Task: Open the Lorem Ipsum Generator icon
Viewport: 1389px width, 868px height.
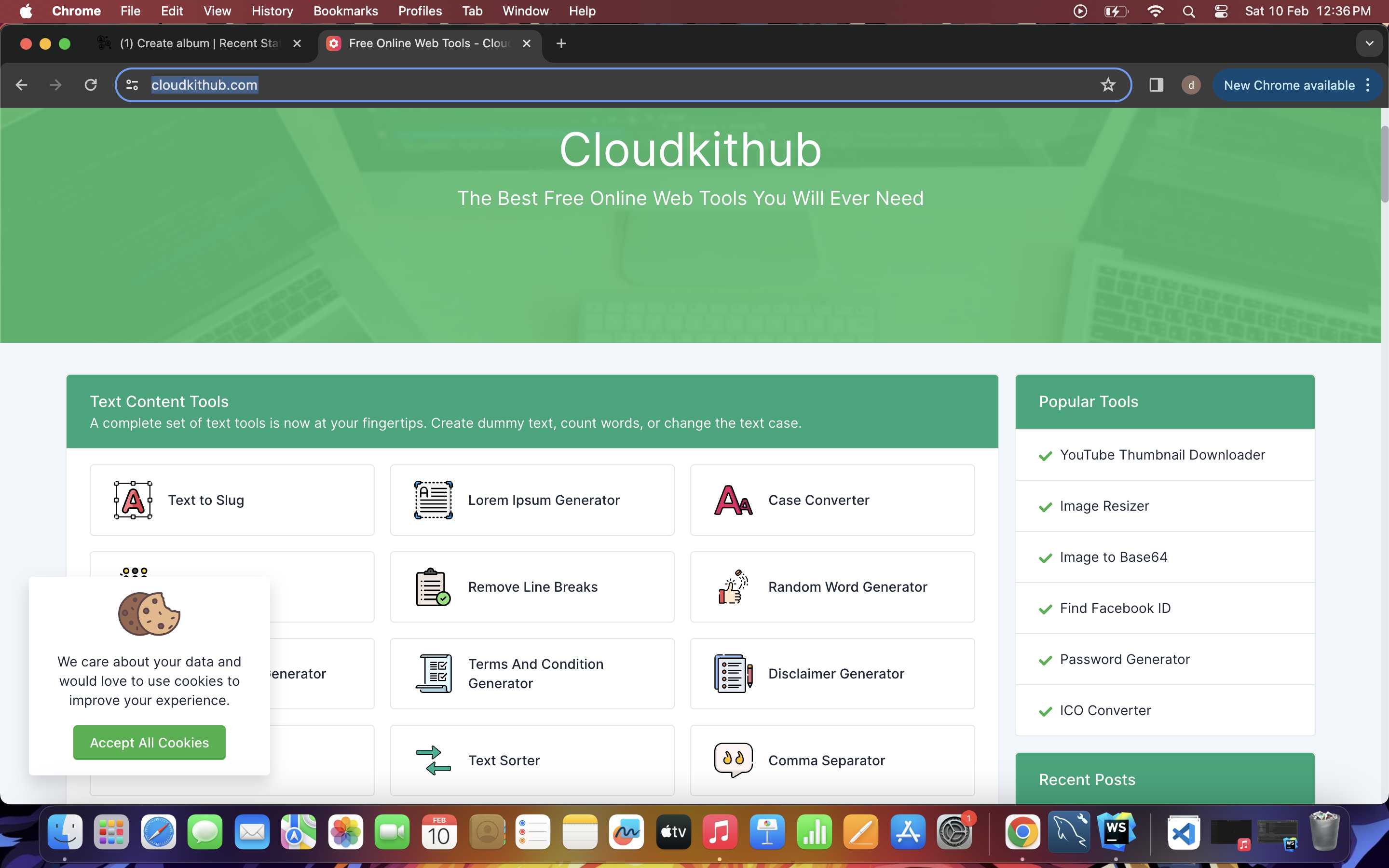Action: coord(434,500)
